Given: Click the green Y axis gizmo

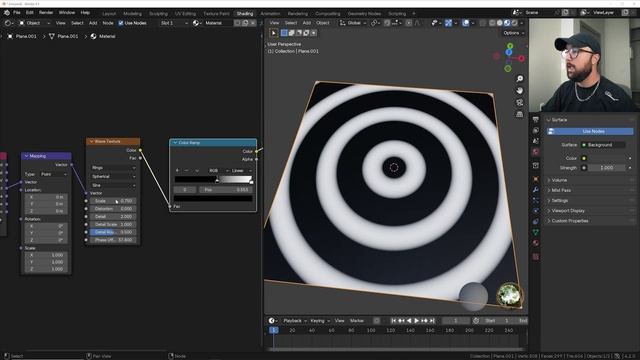Looking at the screenshot, I should click(510, 46).
